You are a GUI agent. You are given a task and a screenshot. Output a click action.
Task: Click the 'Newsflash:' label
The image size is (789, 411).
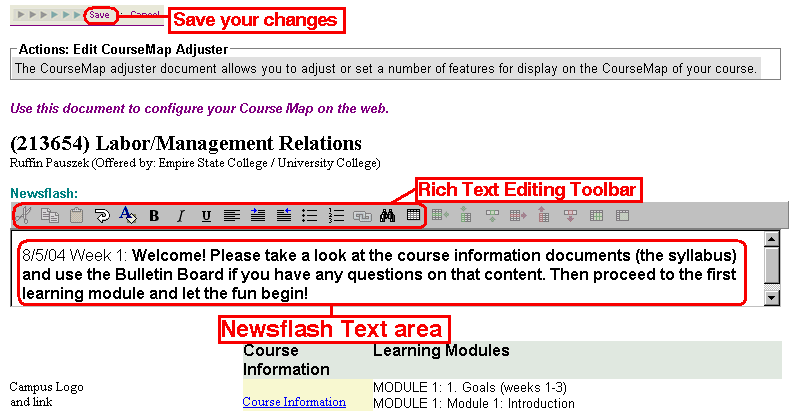click(x=44, y=193)
